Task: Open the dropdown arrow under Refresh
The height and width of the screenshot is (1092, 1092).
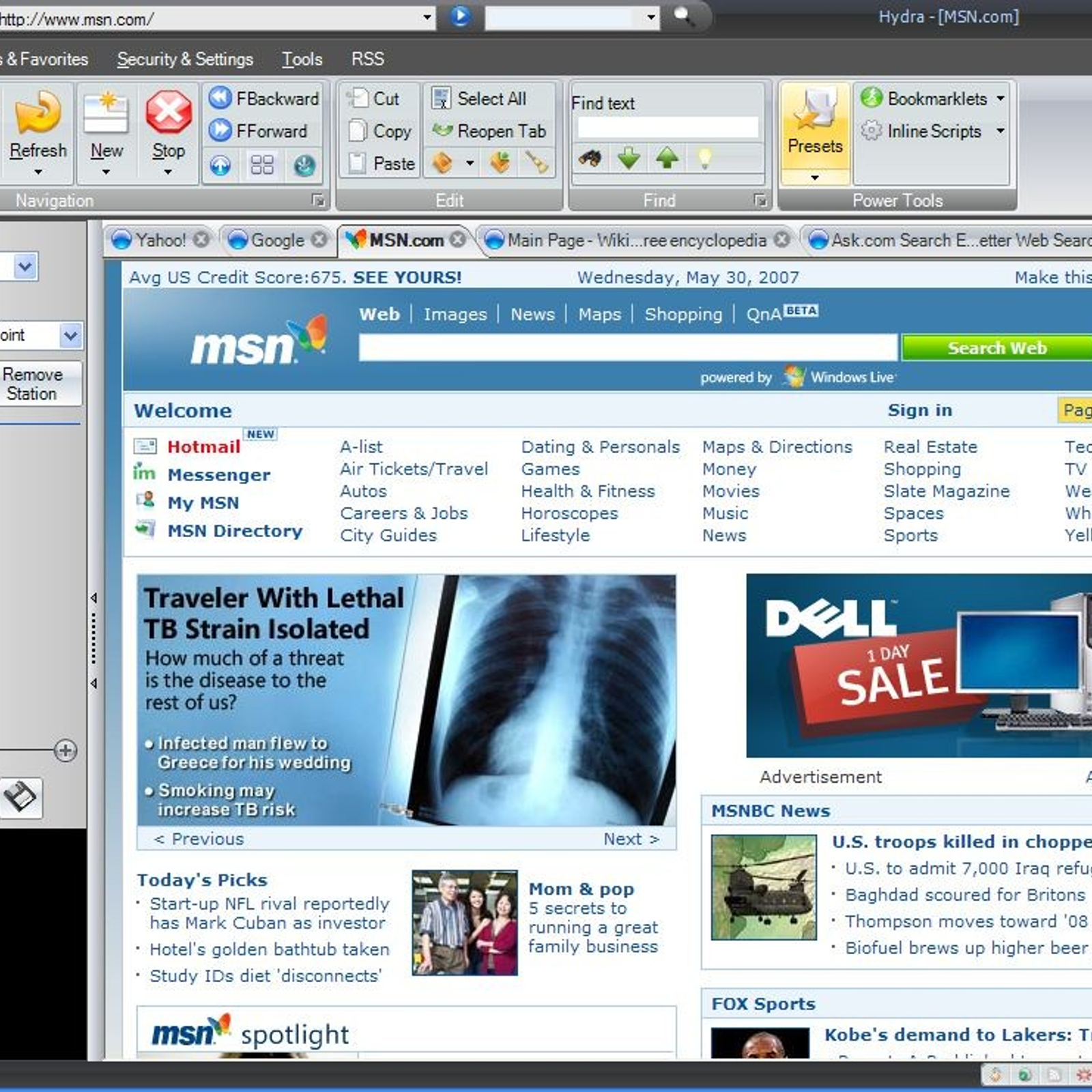Action: point(38,172)
